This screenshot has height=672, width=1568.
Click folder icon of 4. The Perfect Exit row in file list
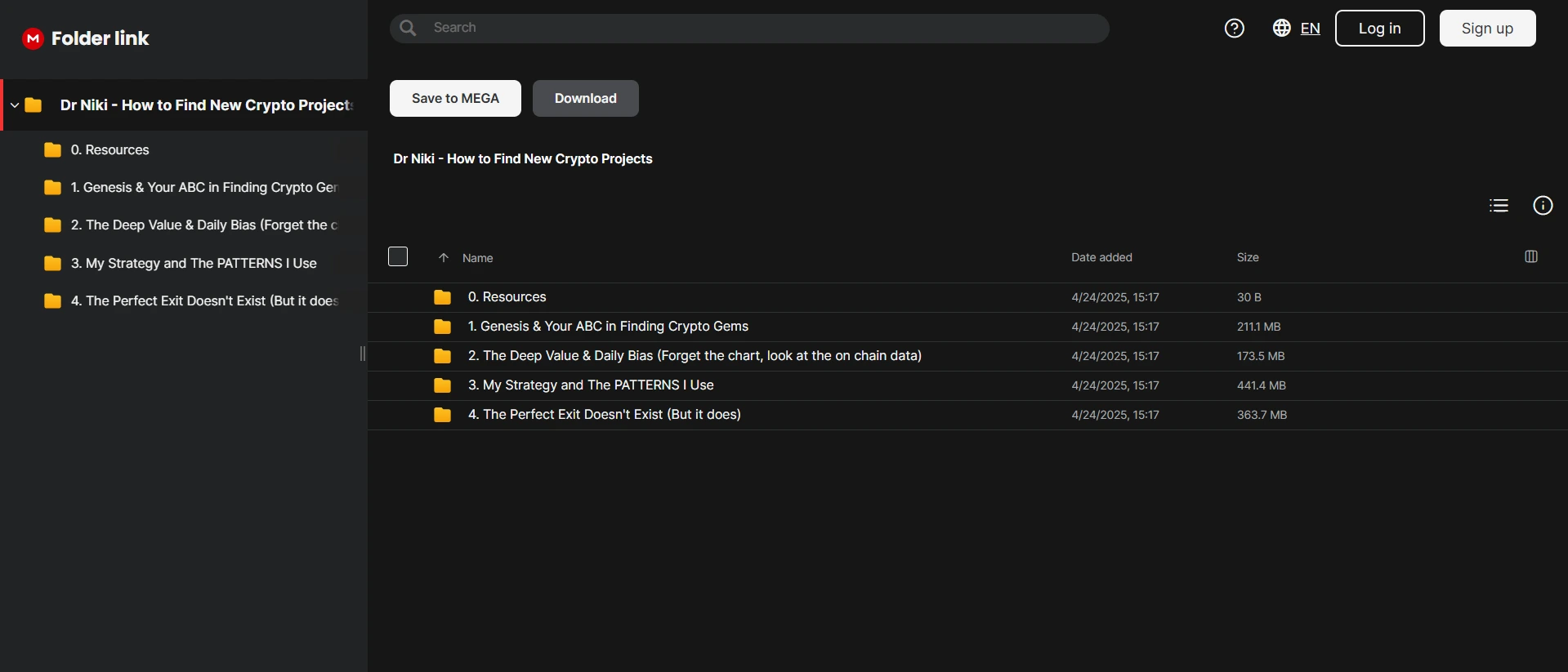[442, 415]
